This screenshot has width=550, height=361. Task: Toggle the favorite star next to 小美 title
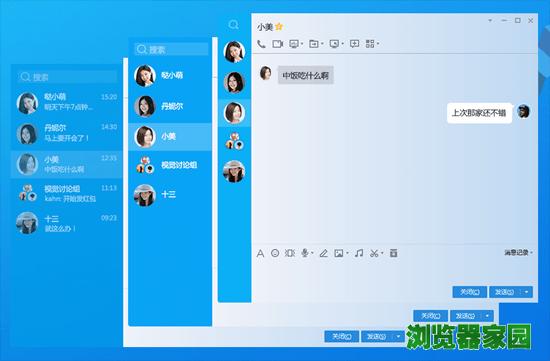pos(279,27)
